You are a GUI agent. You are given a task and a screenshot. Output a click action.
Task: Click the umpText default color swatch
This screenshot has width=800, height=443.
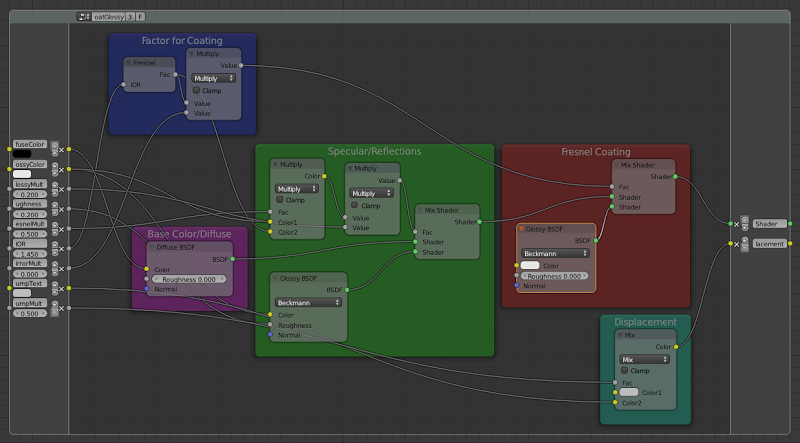click(22, 293)
